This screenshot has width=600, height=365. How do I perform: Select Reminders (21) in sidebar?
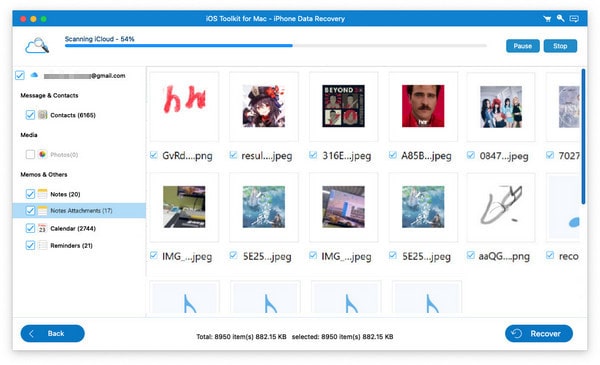click(71, 245)
